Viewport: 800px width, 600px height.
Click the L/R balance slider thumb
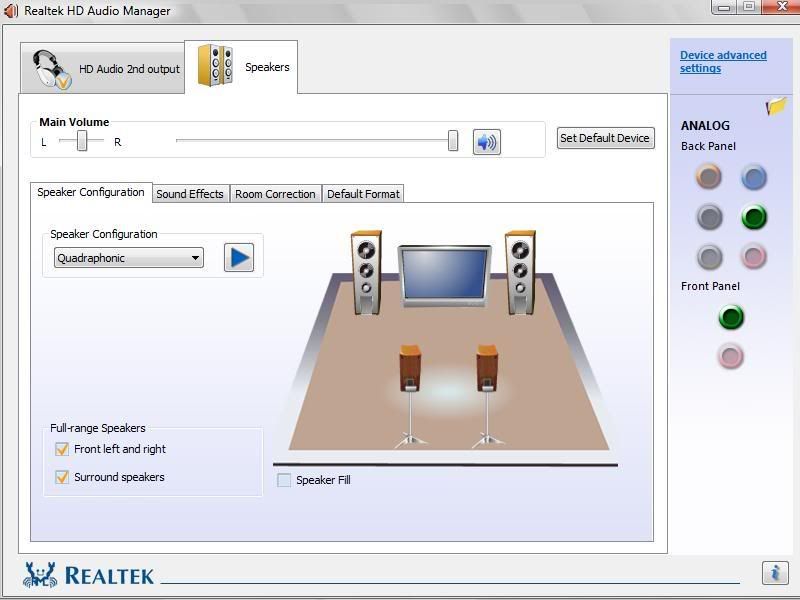click(82, 140)
